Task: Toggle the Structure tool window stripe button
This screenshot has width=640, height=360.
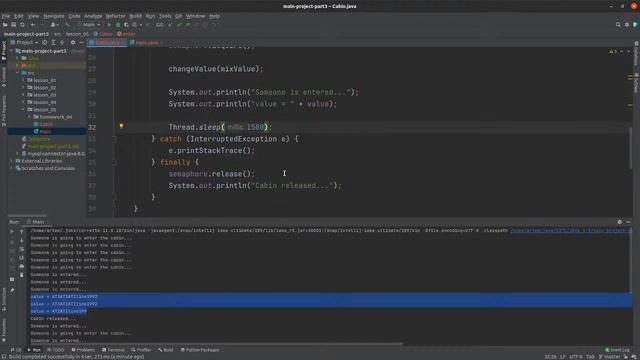Action: pyautogui.click(x=4, y=299)
